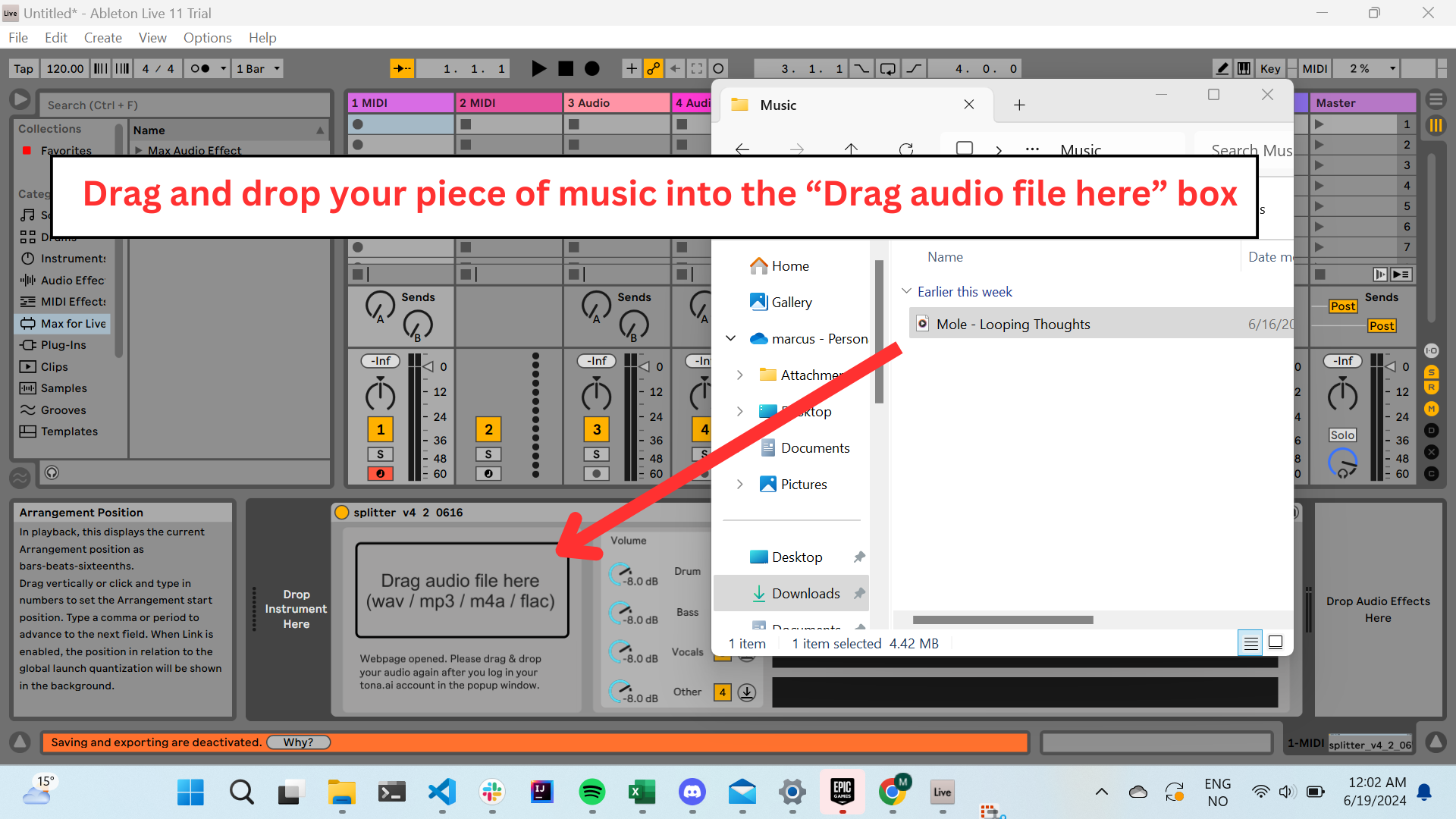Toggle the metronome button
1456x819 pixels.
pos(200,69)
